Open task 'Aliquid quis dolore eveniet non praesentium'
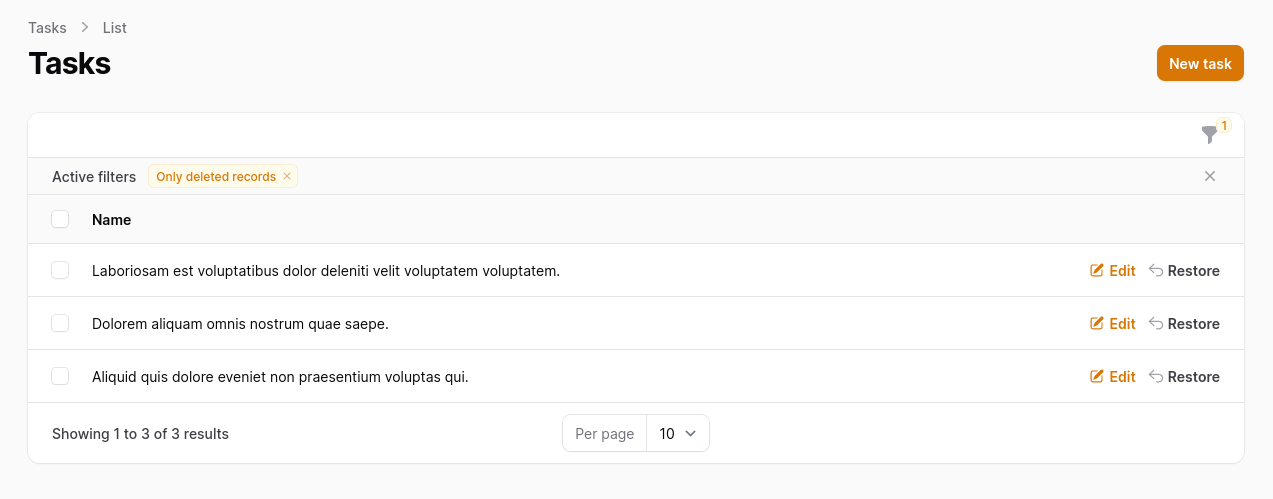Screen dimensions: 1273x499 point(280,376)
